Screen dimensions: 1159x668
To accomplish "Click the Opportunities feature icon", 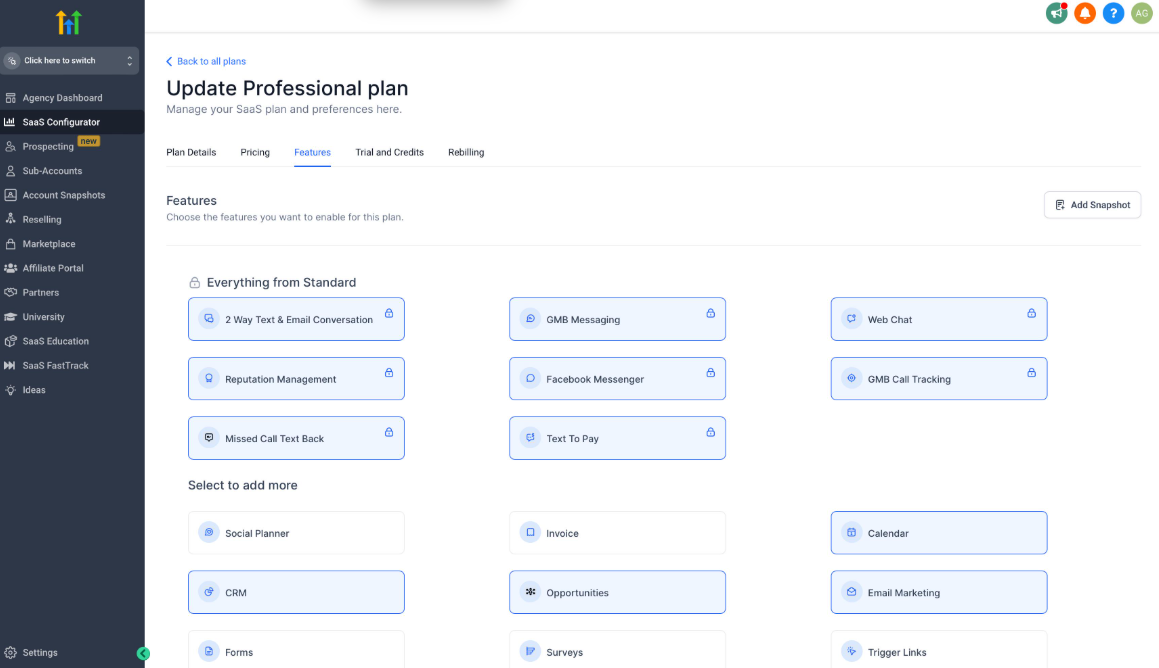I will [530, 592].
